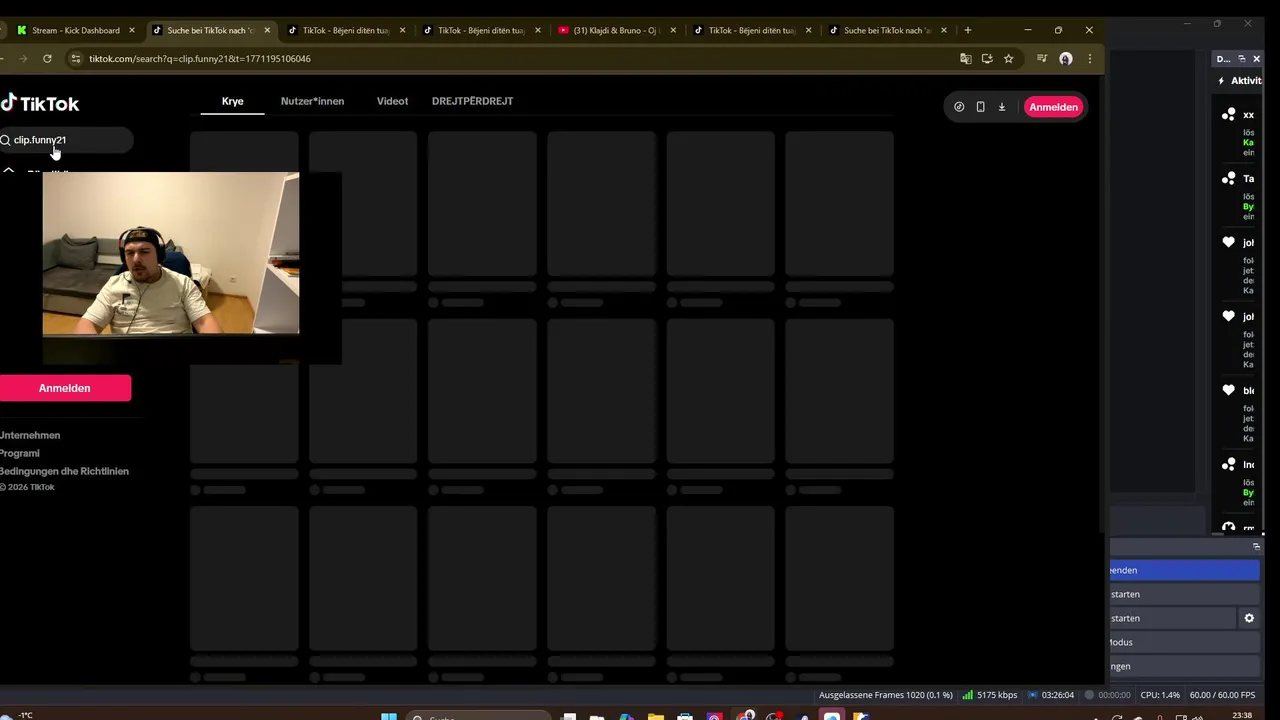Open the taskbar File Explorer folder icon
Image resolution: width=1280 pixels, height=720 pixels.
(x=656, y=716)
